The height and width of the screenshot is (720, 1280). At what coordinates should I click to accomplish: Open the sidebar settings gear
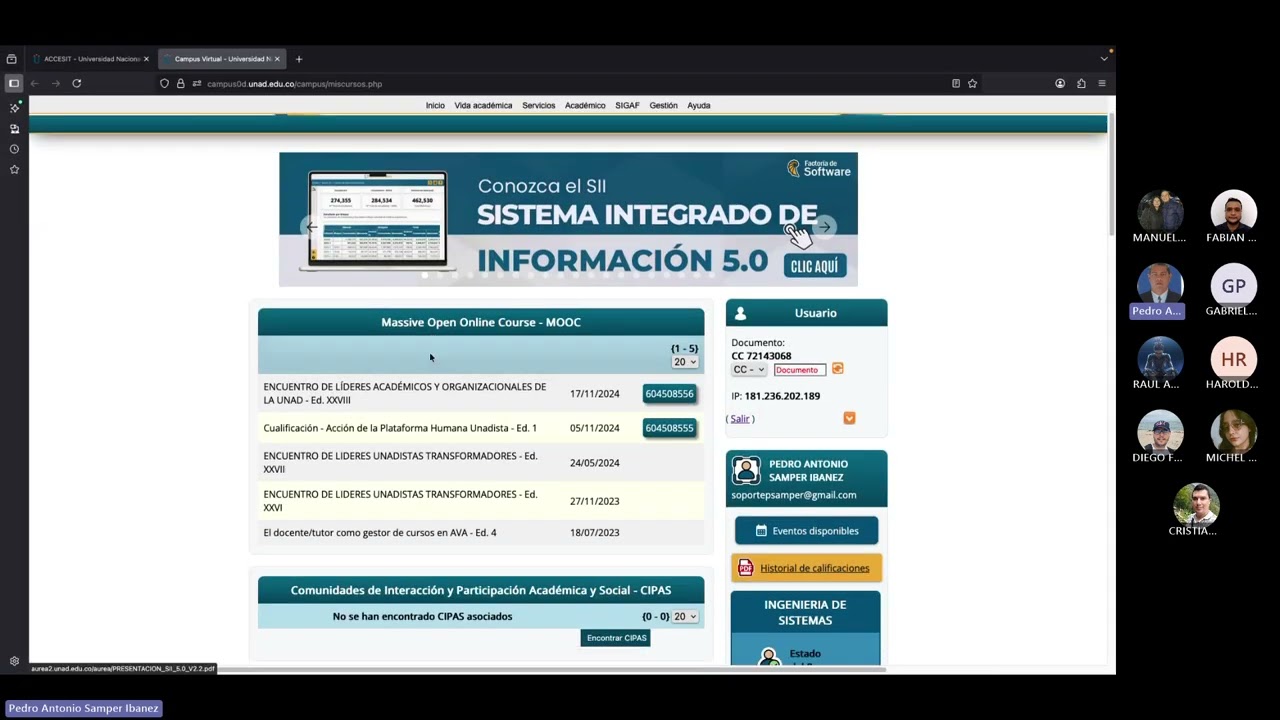click(x=14, y=661)
